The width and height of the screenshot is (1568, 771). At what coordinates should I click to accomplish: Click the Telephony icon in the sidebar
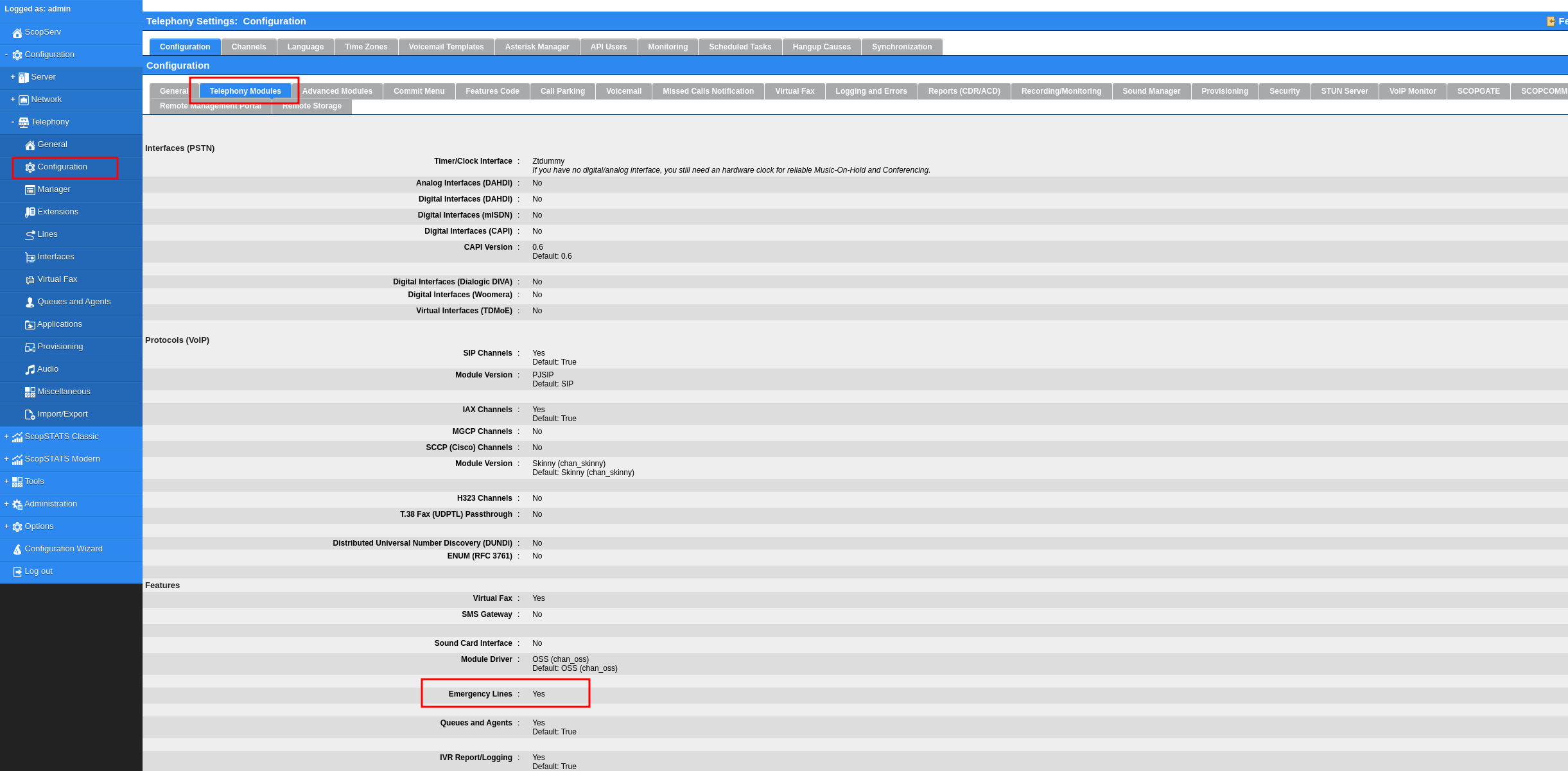tap(24, 123)
